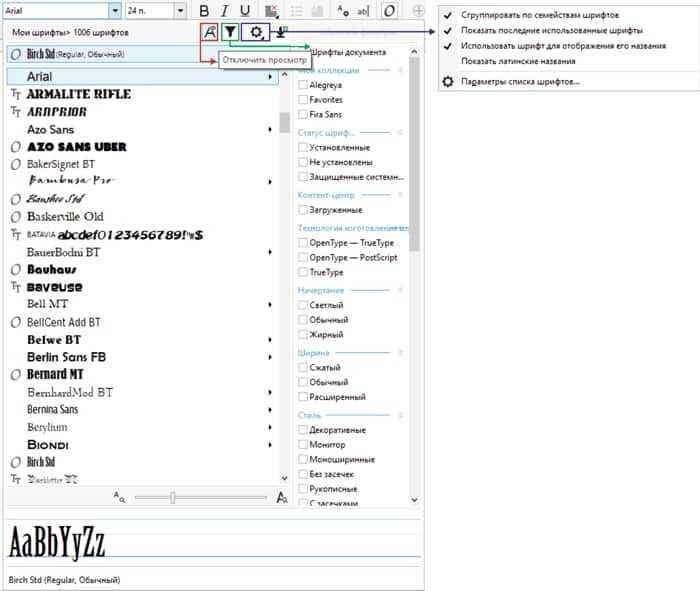Expand the Azo Sans family arrow
This screenshot has width=700, height=591.
point(270,129)
